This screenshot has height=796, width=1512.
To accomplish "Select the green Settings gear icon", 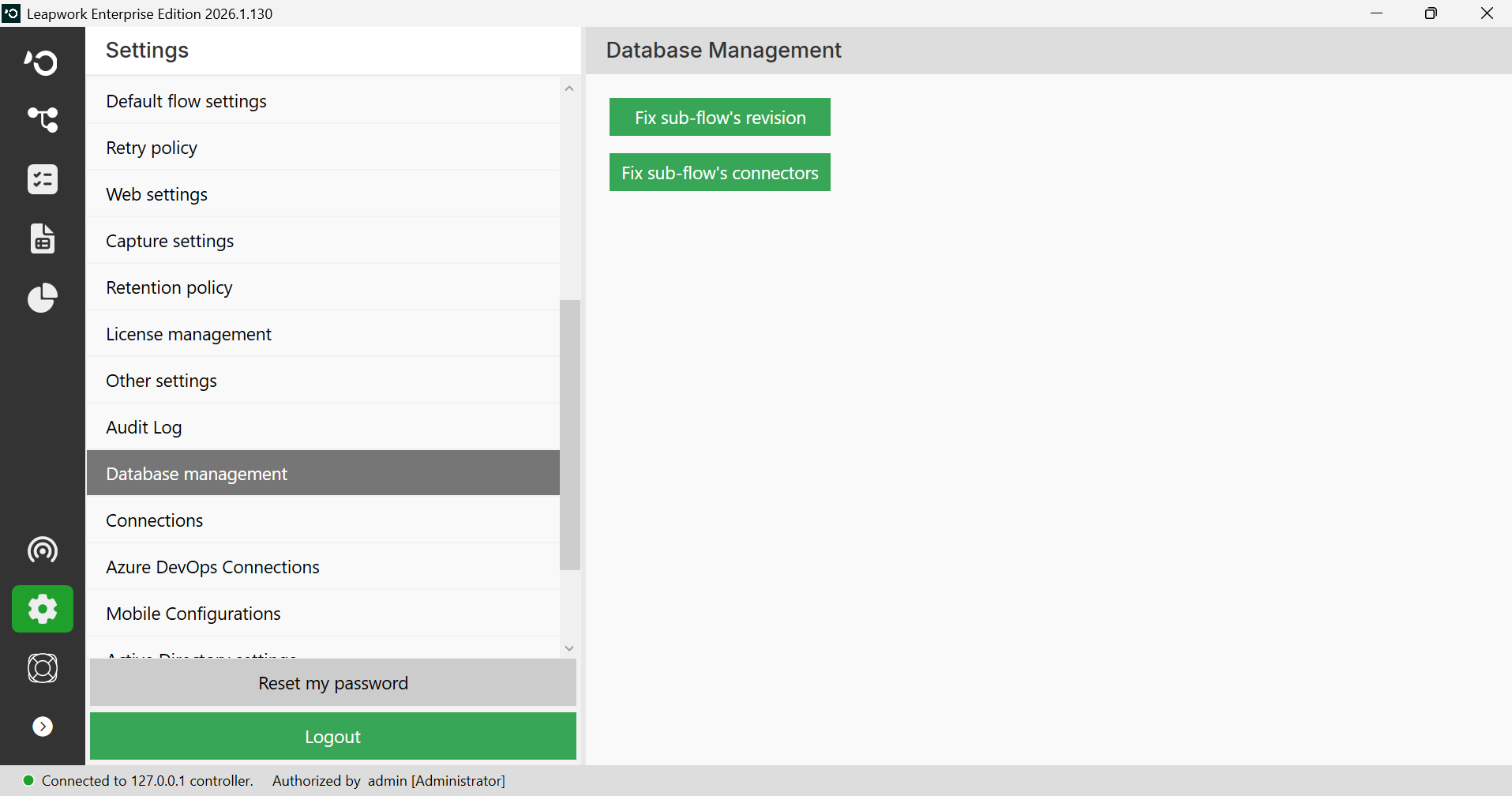I will [x=42, y=609].
